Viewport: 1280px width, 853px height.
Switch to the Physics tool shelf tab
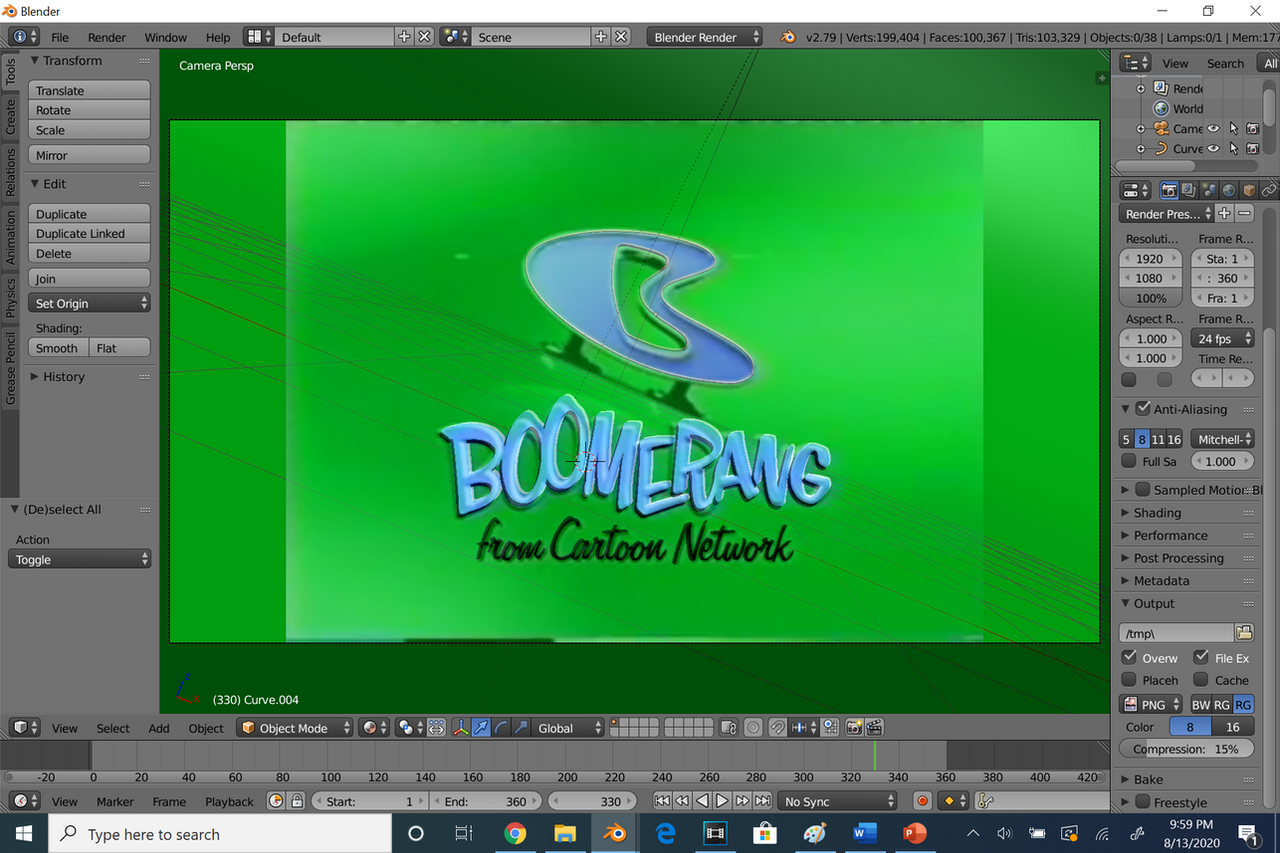[x=10, y=297]
